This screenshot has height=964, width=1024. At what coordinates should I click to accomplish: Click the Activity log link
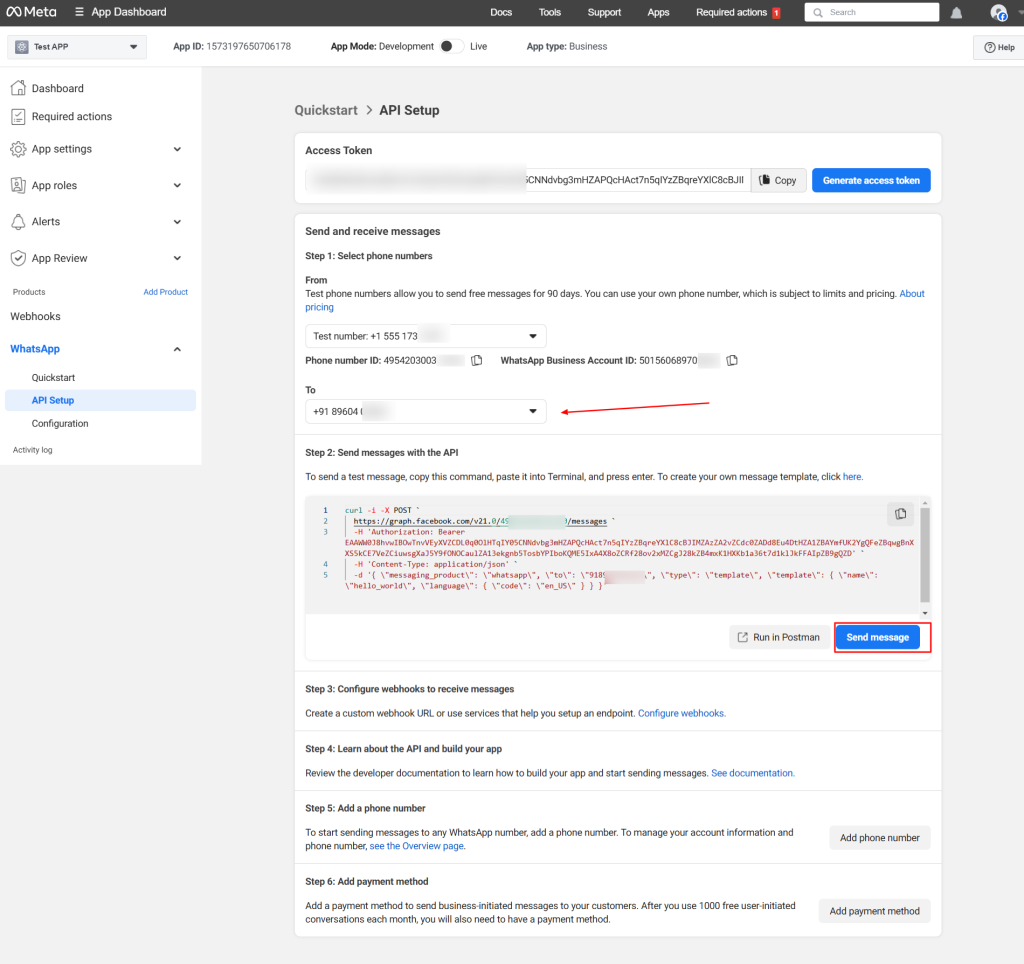click(33, 450)
